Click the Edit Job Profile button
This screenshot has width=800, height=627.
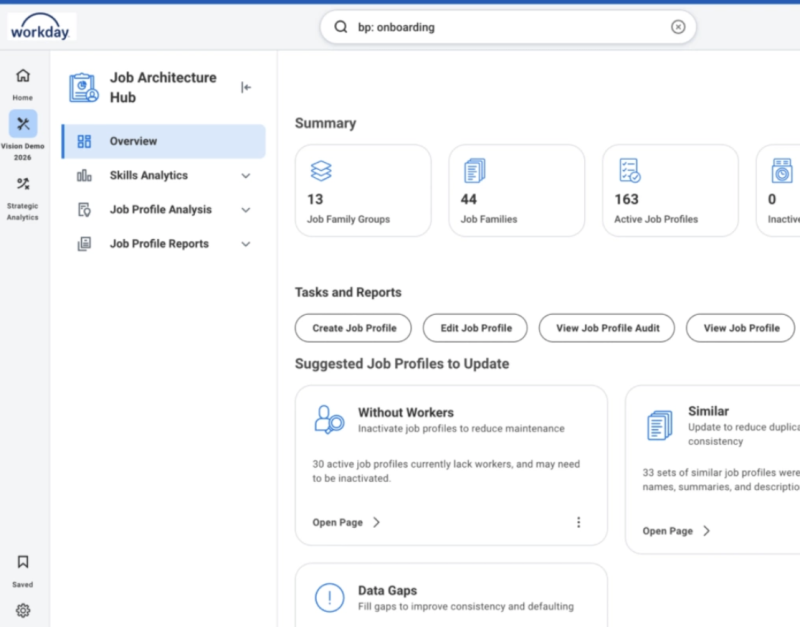475,328
